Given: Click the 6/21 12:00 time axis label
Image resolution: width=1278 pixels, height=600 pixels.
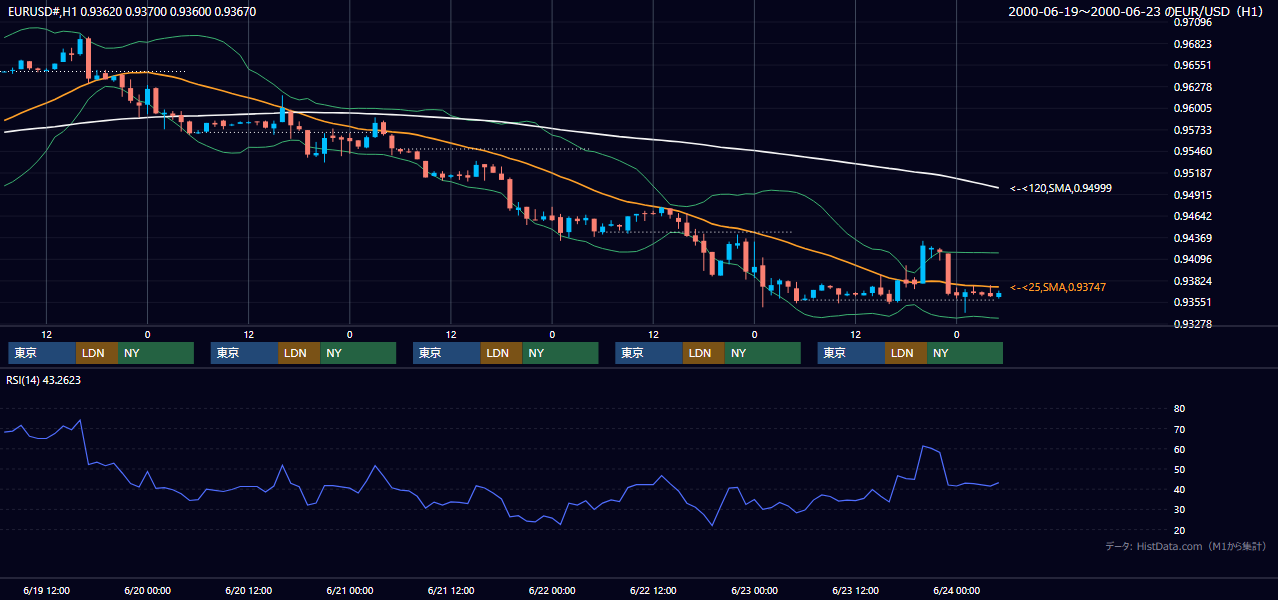Looking at the screenshot, I should [451, 590].
